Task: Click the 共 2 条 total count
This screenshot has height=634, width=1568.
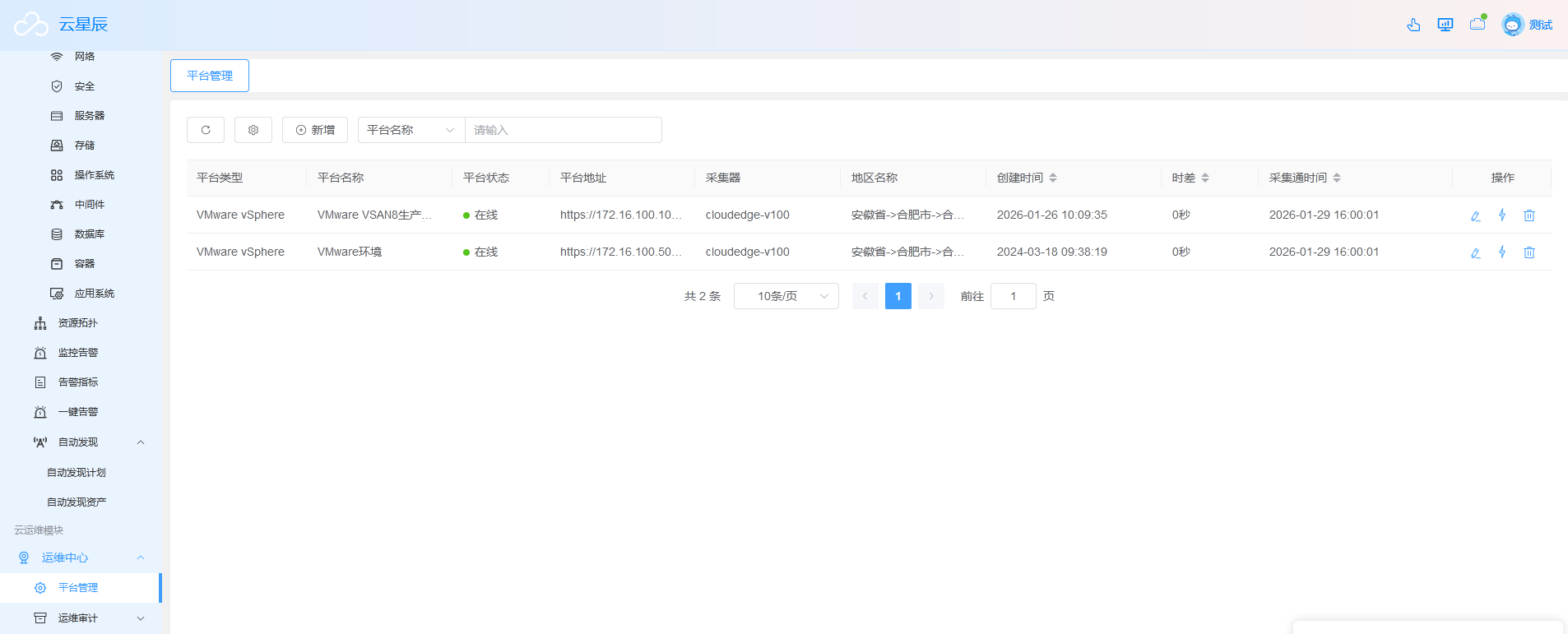Action: tap(703, 296)
